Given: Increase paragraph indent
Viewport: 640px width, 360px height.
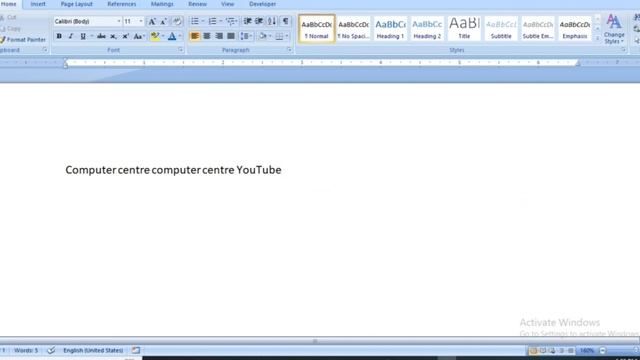Looking at the screenshot, I should [259, 21].
